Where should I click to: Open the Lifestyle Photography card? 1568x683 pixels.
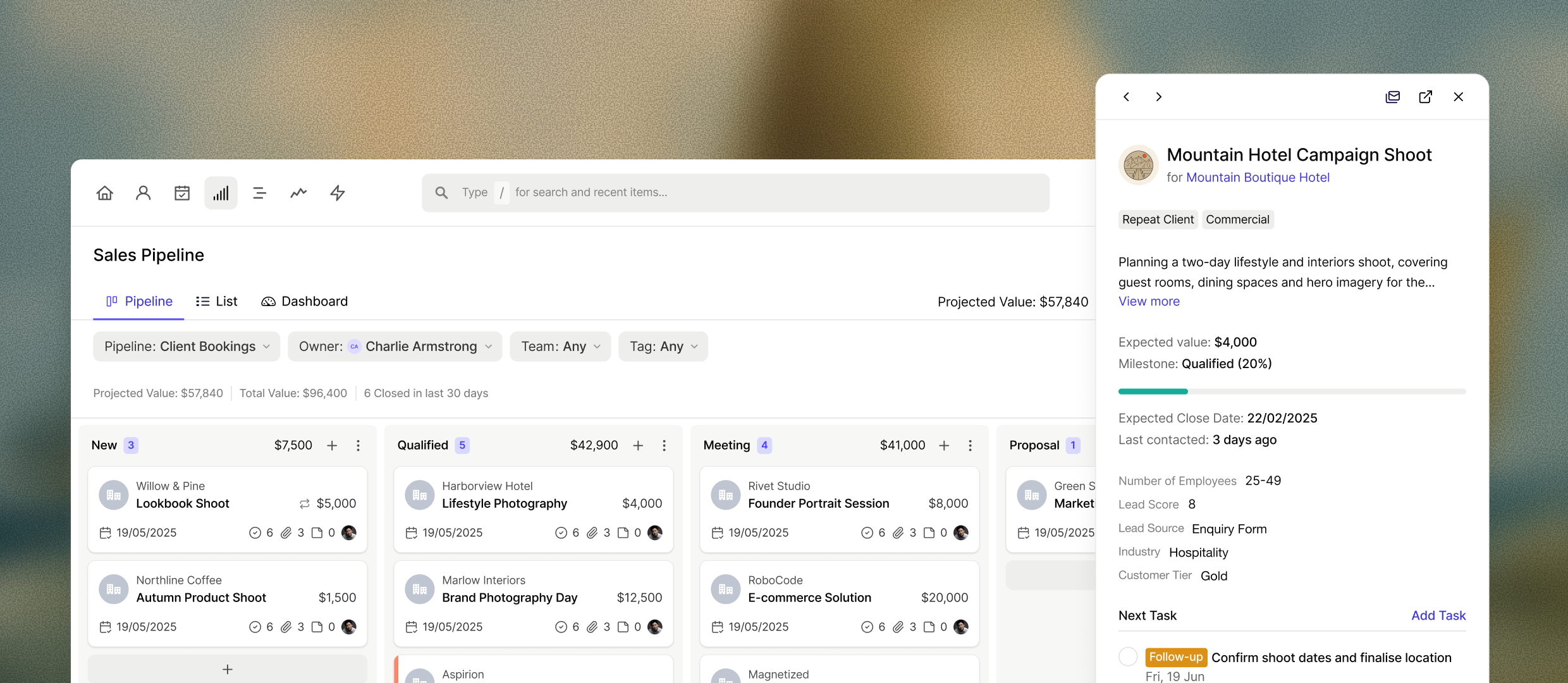pyautogui.click(x=534, y=510)
